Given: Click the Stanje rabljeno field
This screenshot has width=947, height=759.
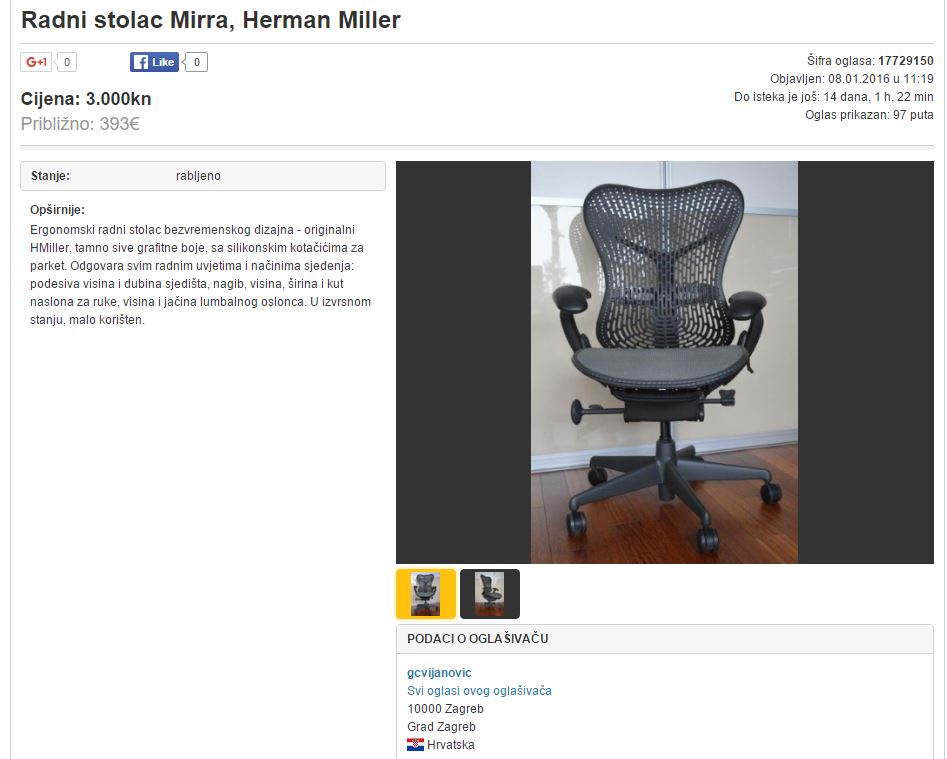Looking at the screenshot, I should point(203,176).
